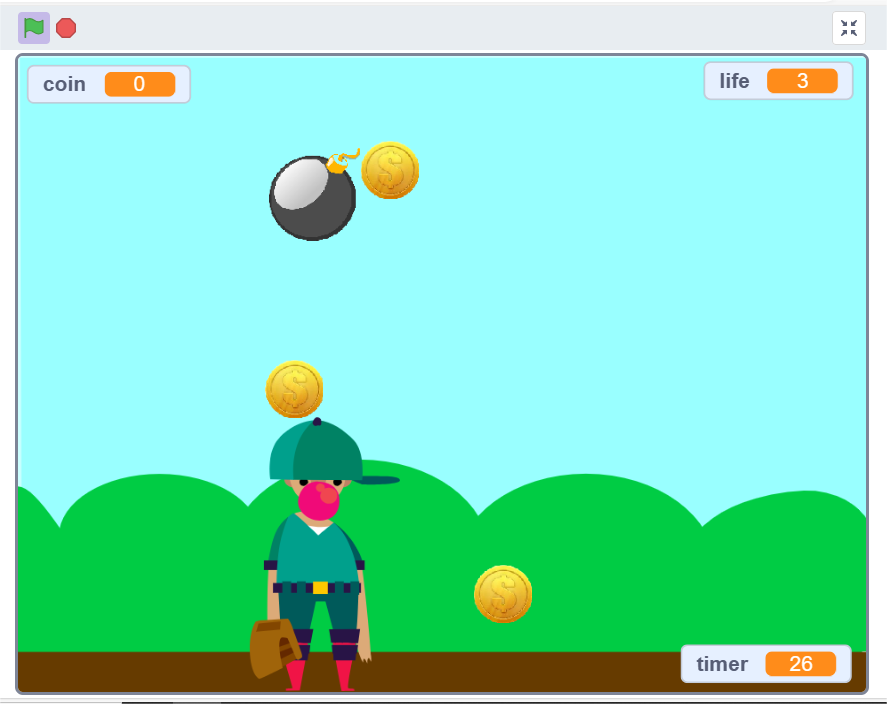Click the player's teal shirt
The width and height of the screenshot is (887, 704).
[x=314, y=555]
